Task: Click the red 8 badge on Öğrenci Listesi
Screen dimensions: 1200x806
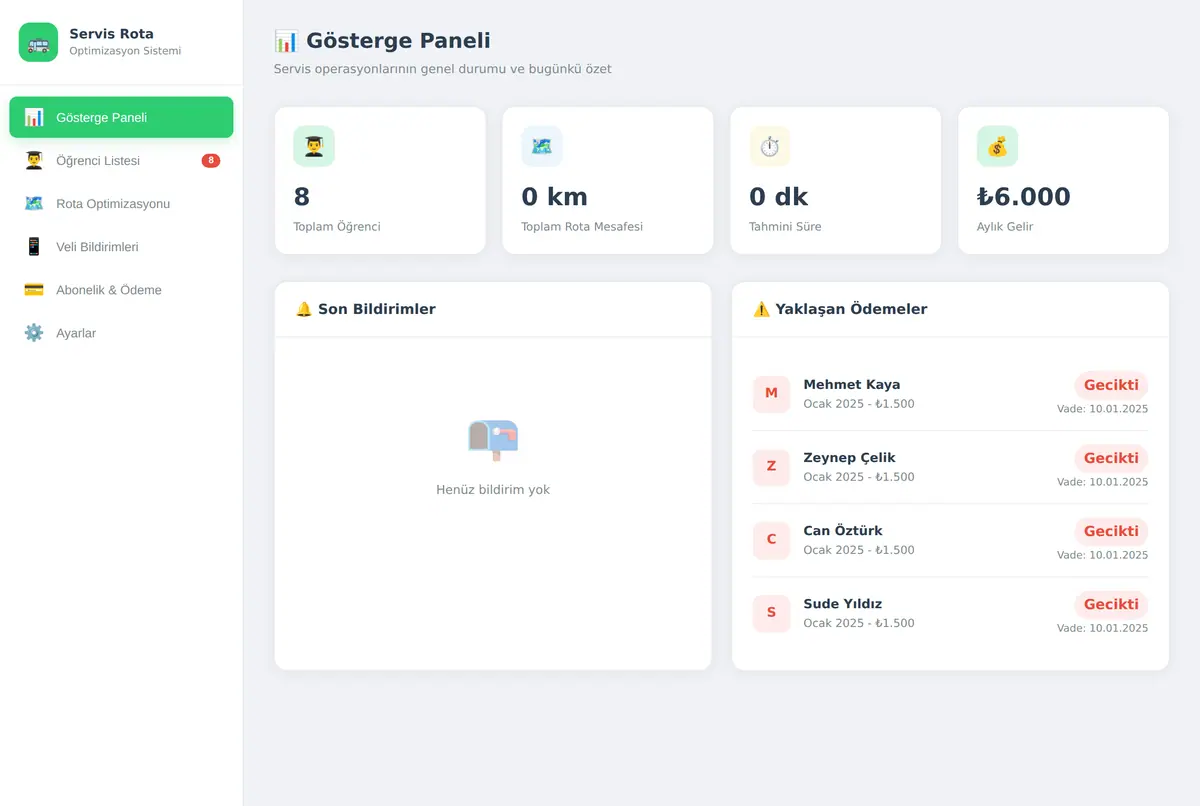Action: (210, 160)
